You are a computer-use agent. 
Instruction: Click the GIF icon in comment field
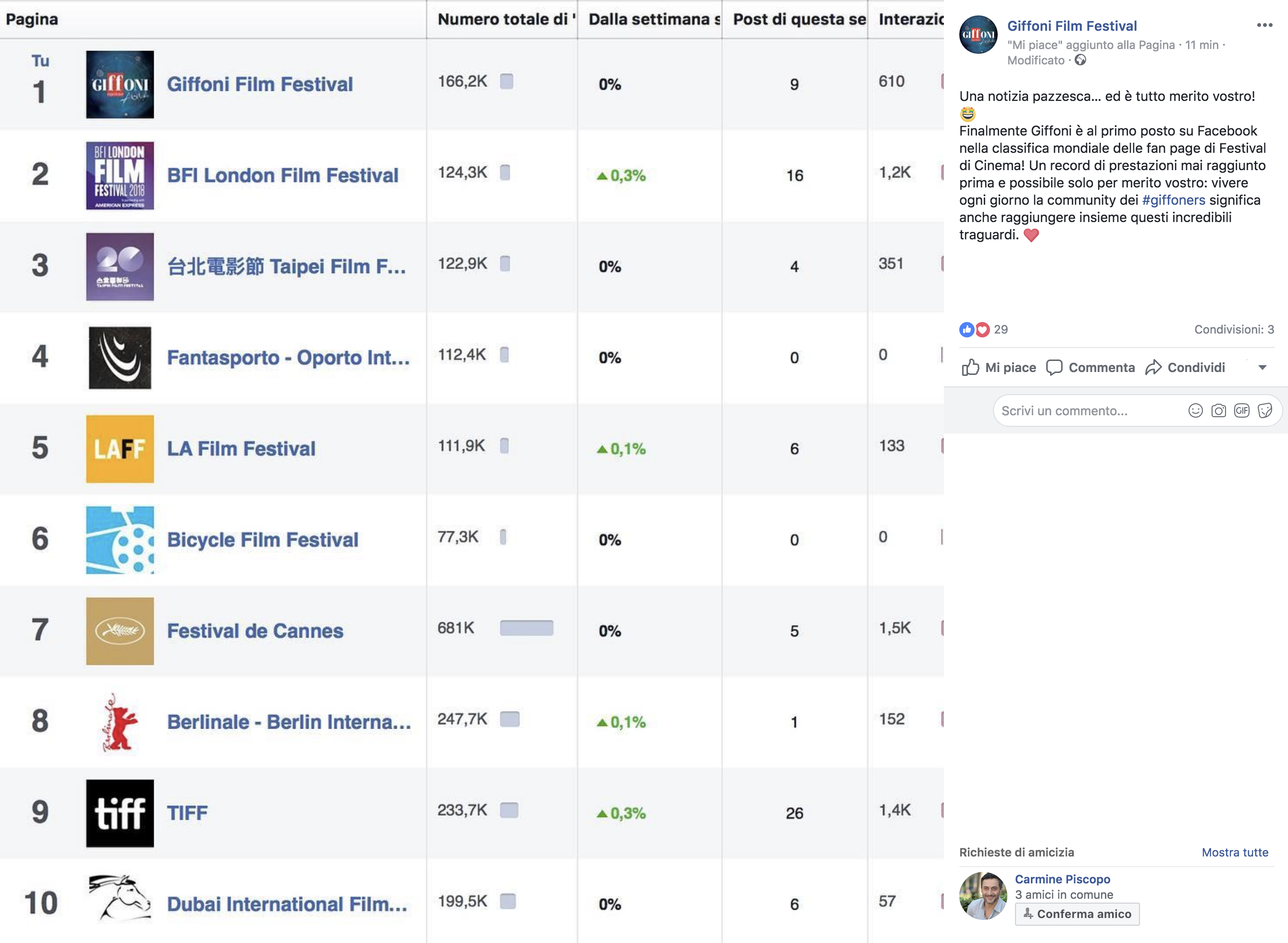coord(1241,410)
